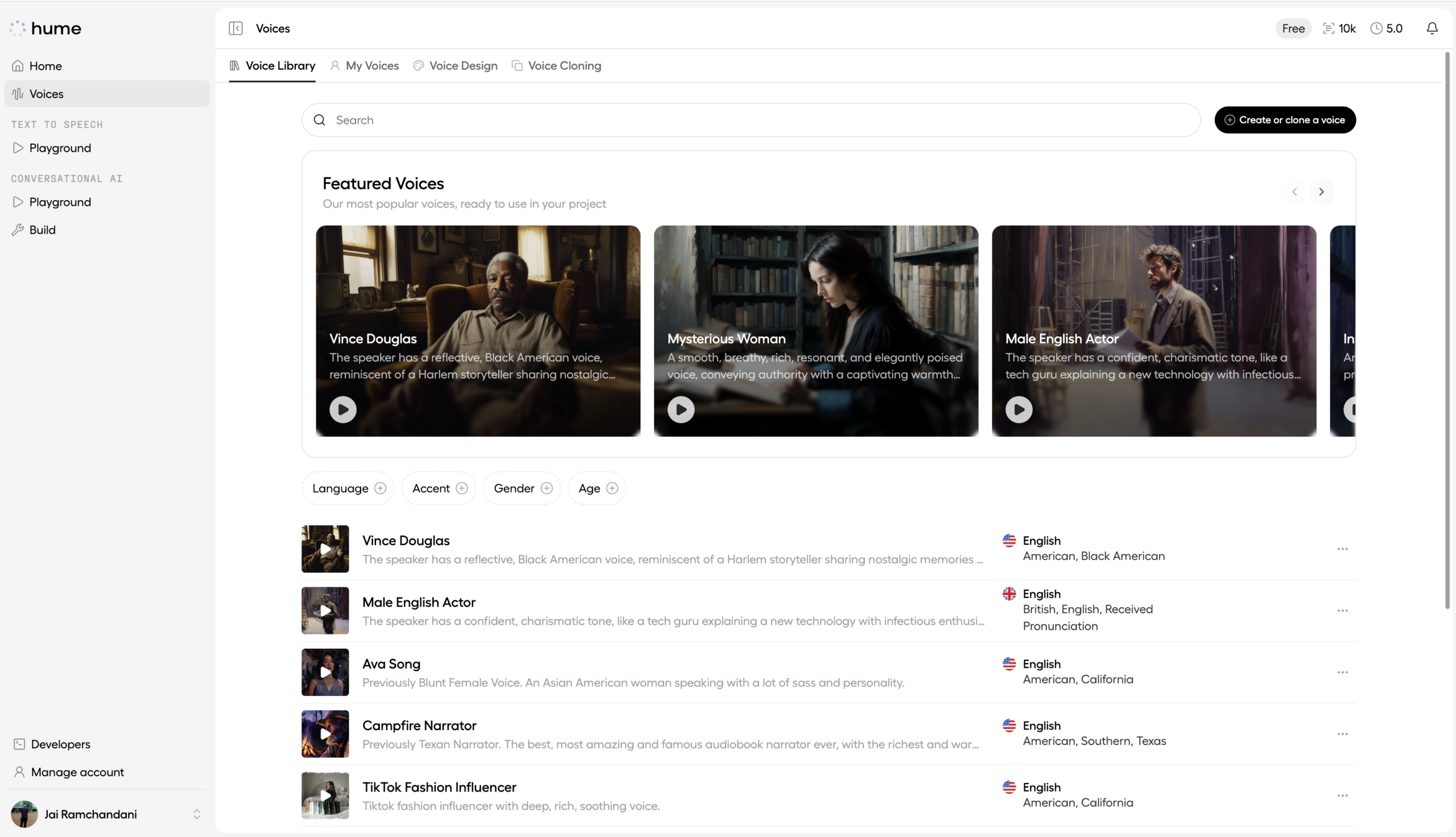Play Male English Actor list thumbnail
1456x837 pixels.
(x=325, y=611)
